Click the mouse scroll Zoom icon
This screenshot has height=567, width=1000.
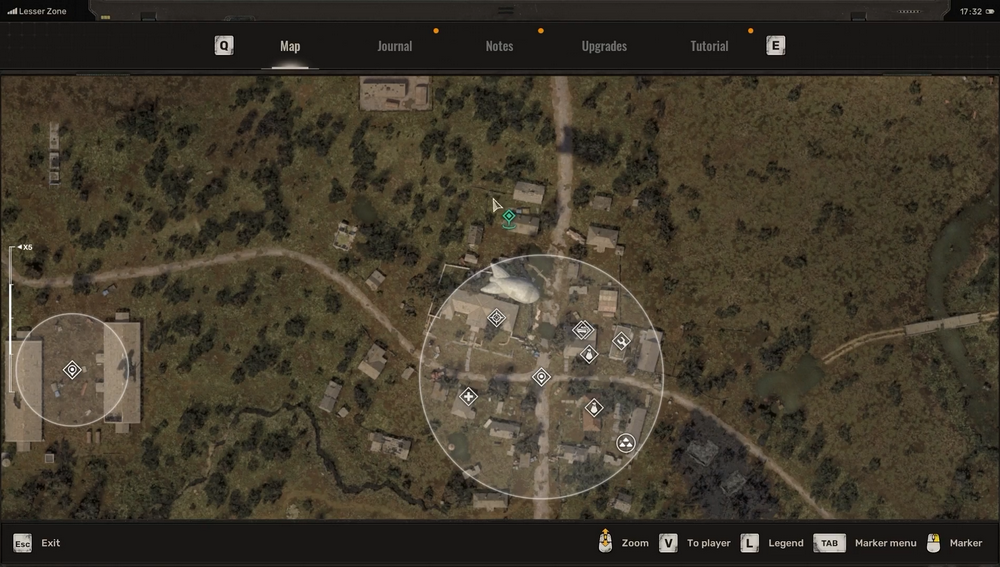tap(605, 541)
